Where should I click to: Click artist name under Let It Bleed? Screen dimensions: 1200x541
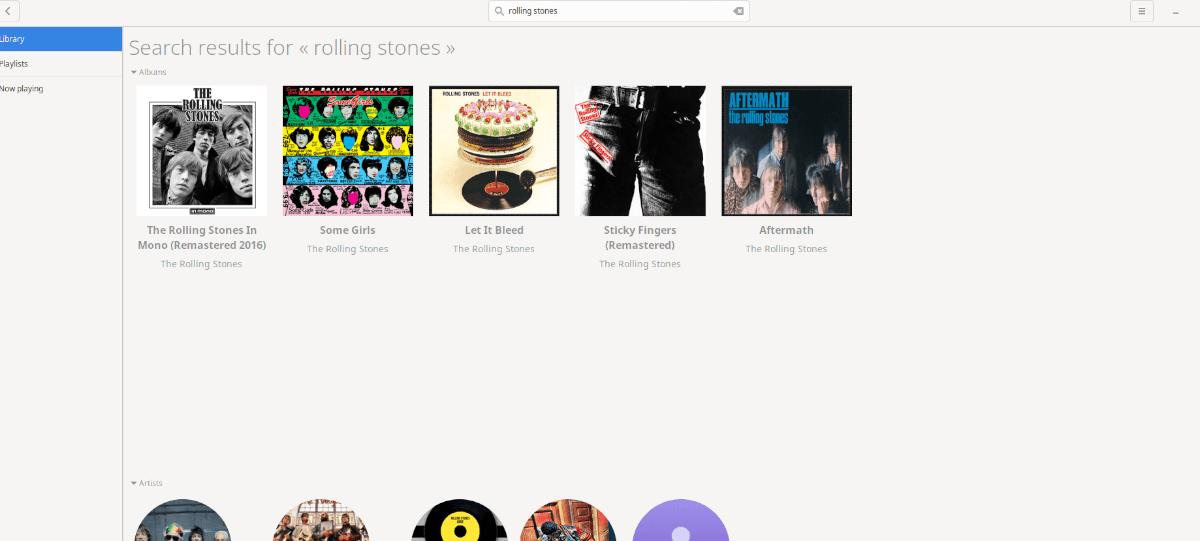tap(494, 249)
